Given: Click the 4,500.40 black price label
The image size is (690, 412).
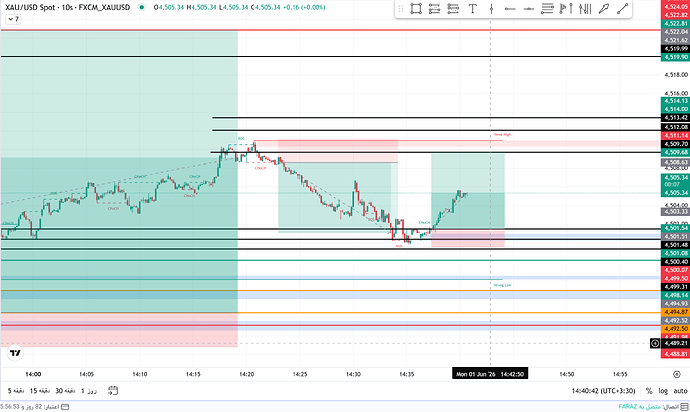Looking at the screenshot, I should pyautogui.click(x=675, y=261).
